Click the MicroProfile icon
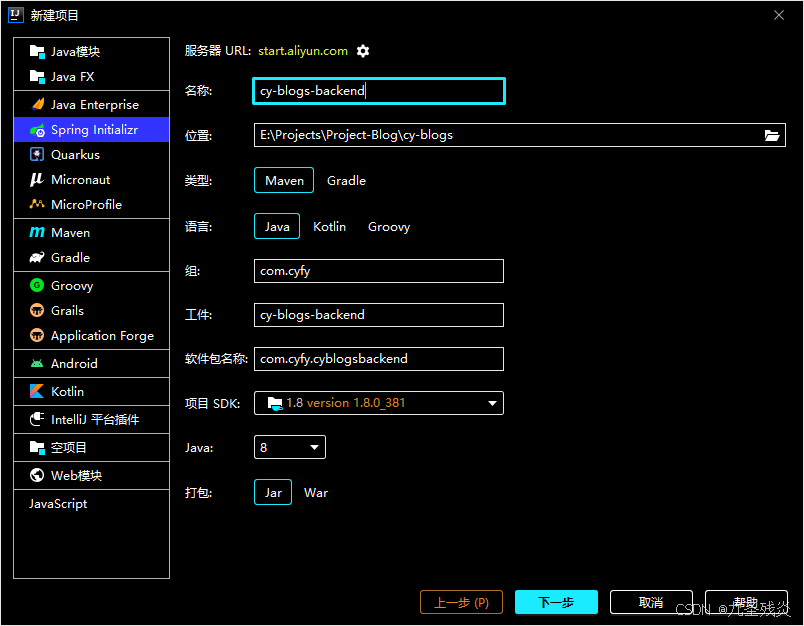 click(x=37, y=204)
